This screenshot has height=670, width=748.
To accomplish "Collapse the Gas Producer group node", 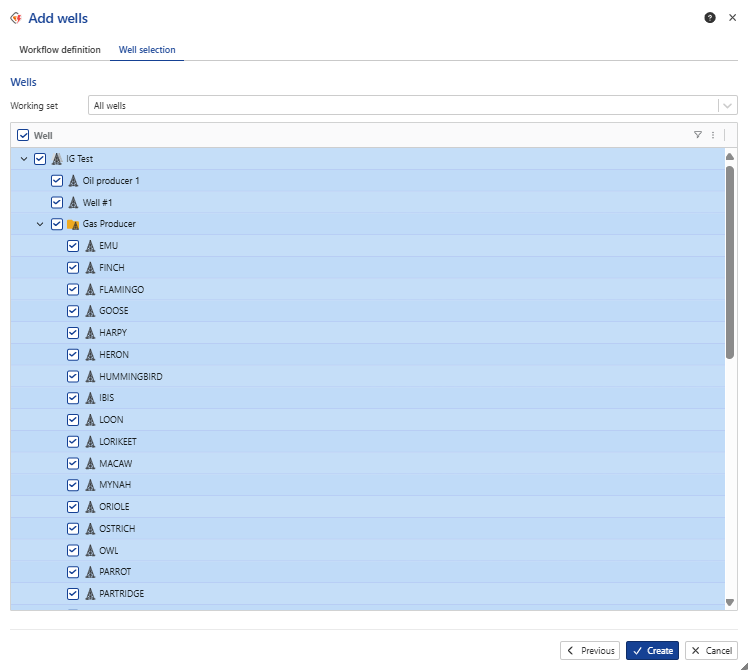I will click(40, 224).
